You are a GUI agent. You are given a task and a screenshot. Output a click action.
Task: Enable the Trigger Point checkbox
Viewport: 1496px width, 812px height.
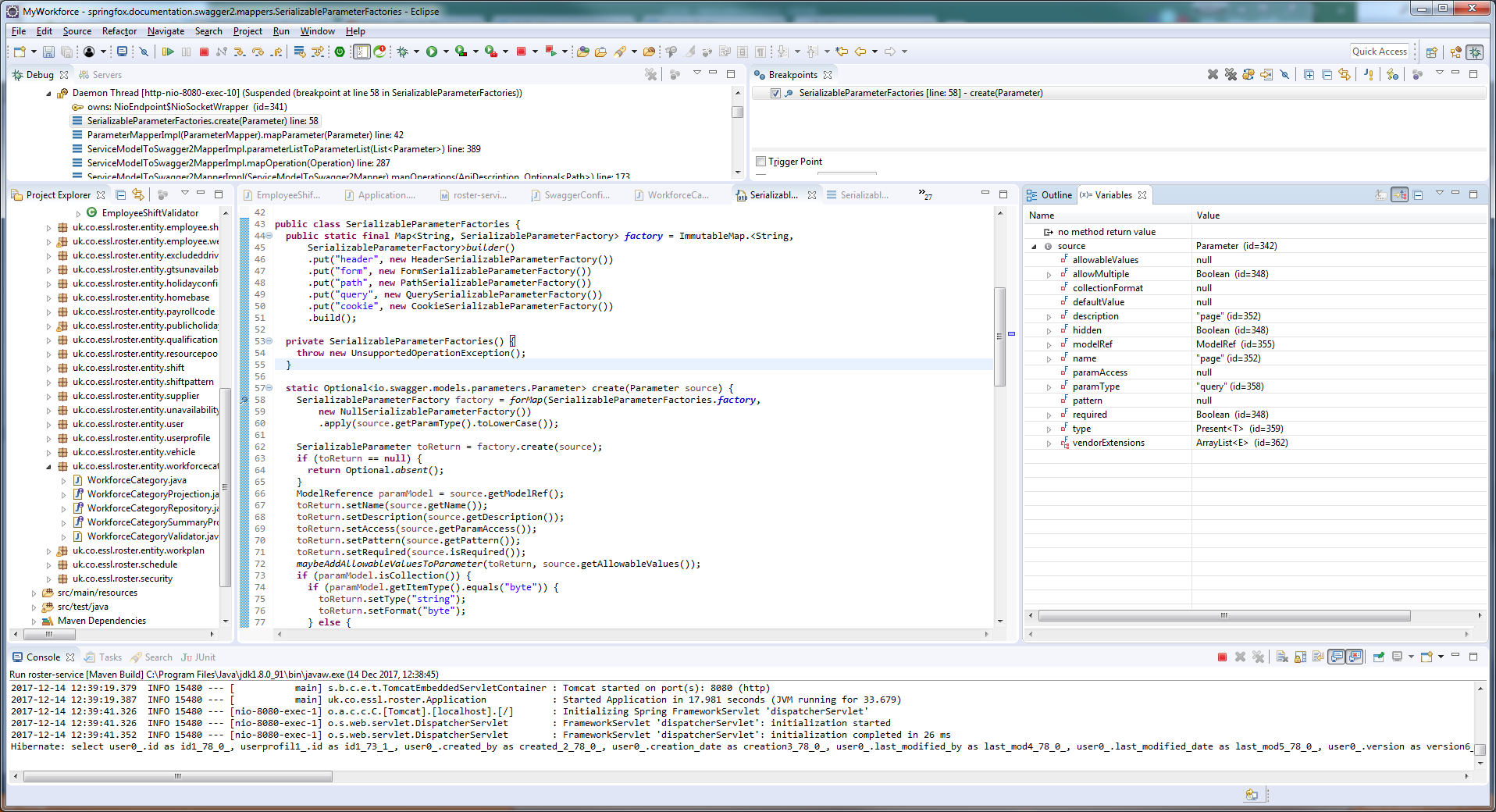(760, 161)
